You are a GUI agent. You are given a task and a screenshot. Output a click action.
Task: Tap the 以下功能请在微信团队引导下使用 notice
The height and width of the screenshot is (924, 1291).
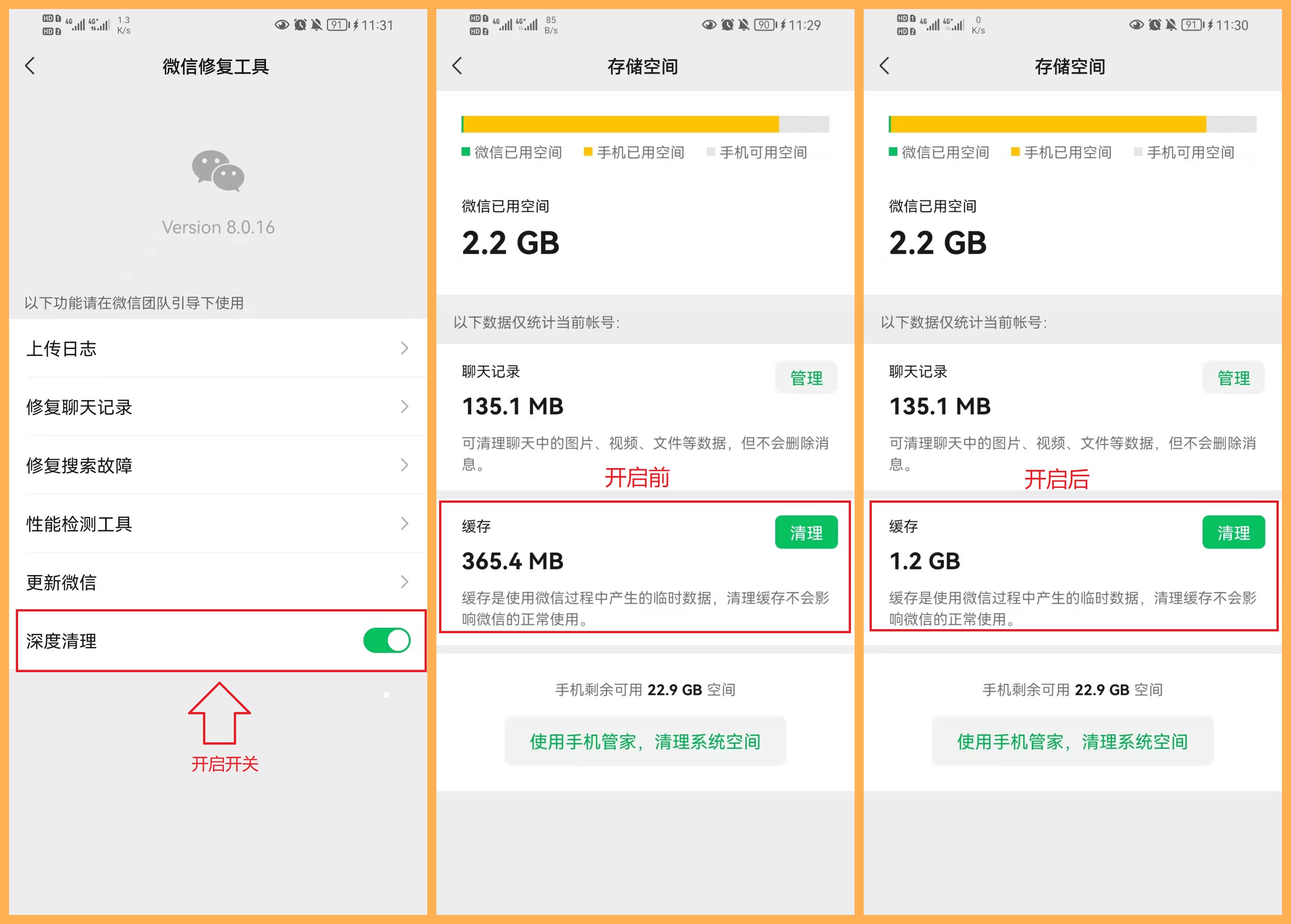[x=134, y=303]
